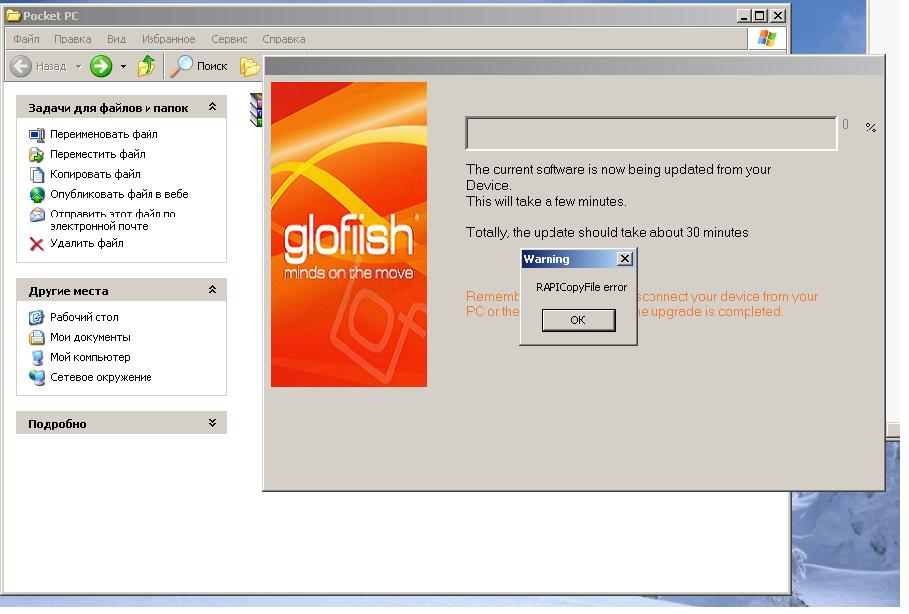Open Рабочий стол location
Screen dimensions: 909x614
84,317
